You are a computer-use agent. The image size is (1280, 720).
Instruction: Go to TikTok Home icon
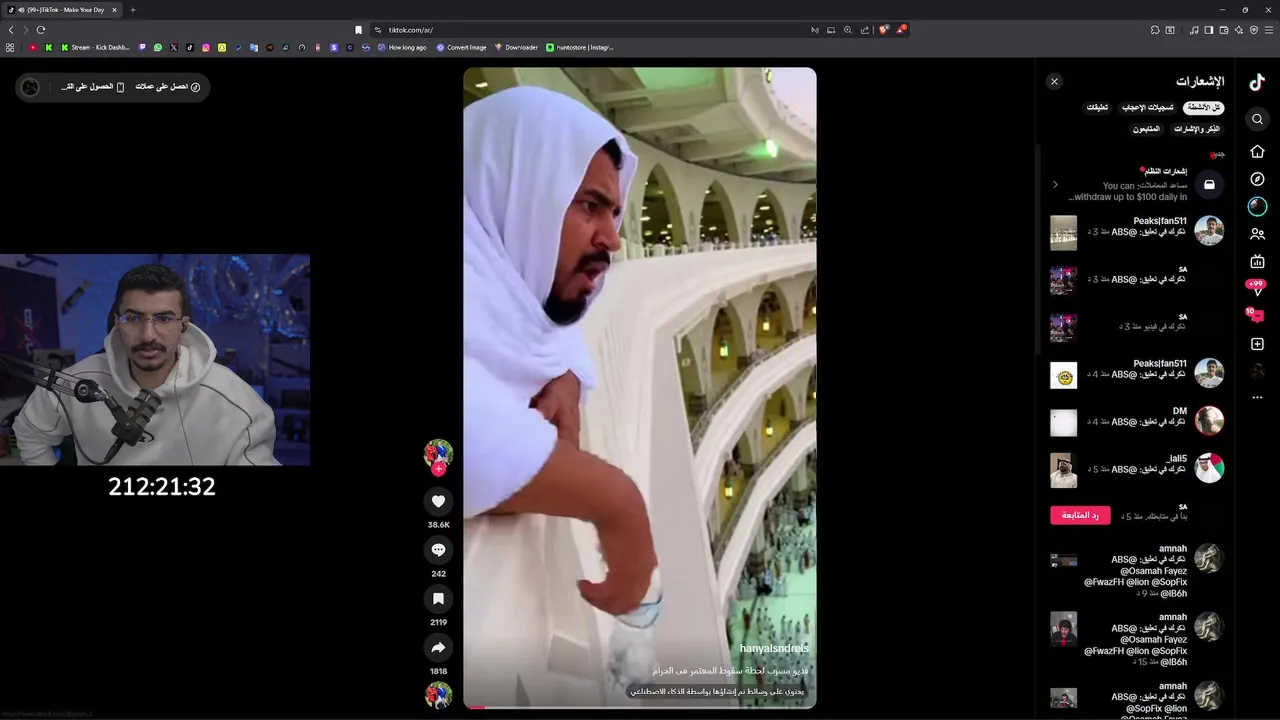(x=1257, y=151)
